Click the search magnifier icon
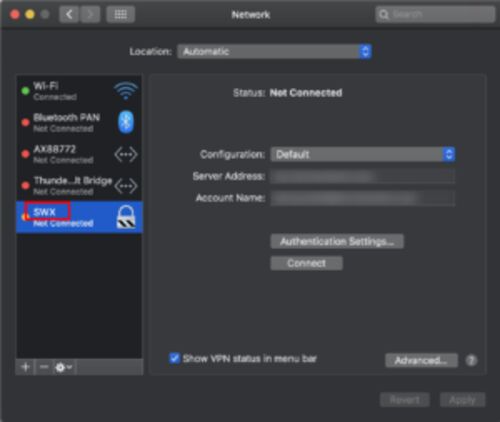Image resolution: width=500 pixels, height=422 pixels. 384,15
